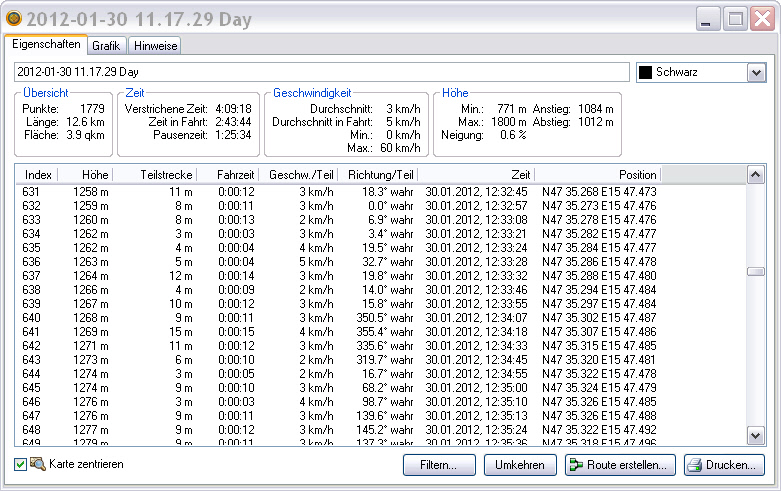Image resolution: width=781 pixels, height=491 pixels.
Task: Select the Eigenschaften tab
Action: click(47, 45)
